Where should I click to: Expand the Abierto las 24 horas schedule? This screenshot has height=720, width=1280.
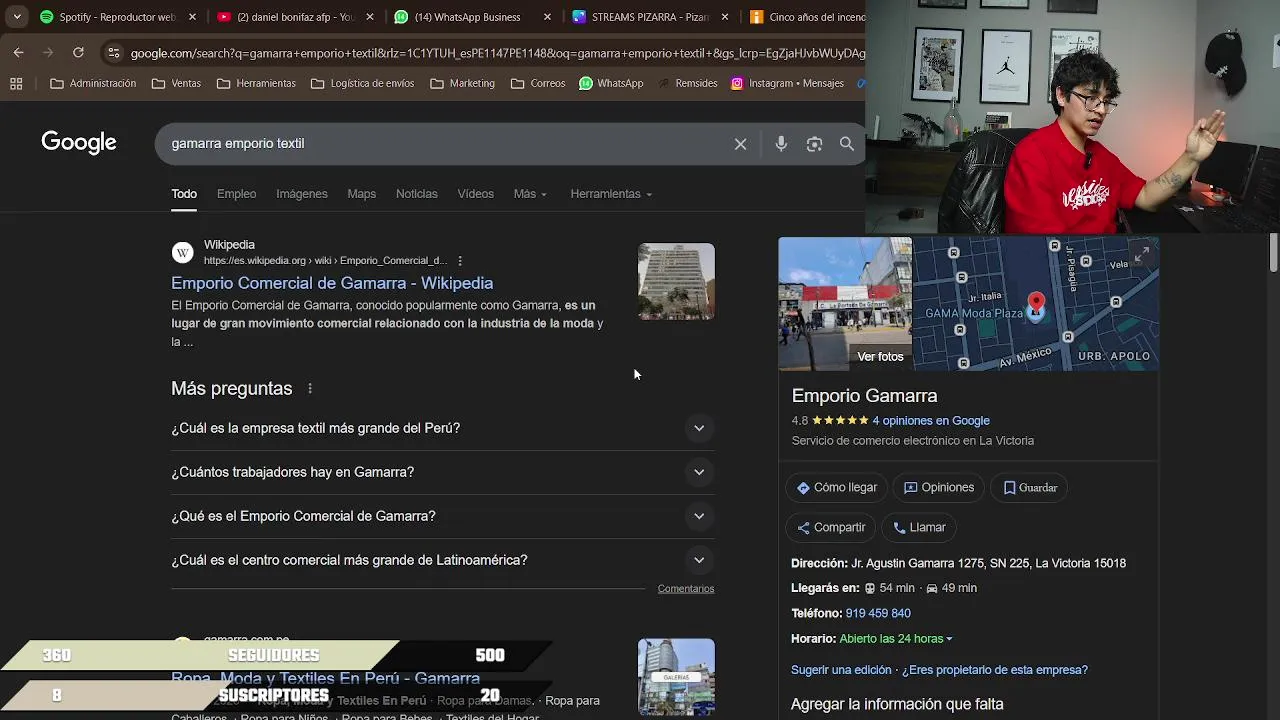coord(896,639)
